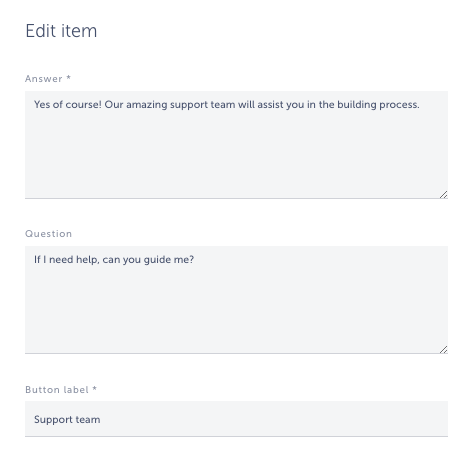Focus the Button label input field
The width and height of the screenshot is (466, 449).
[236, 419]
